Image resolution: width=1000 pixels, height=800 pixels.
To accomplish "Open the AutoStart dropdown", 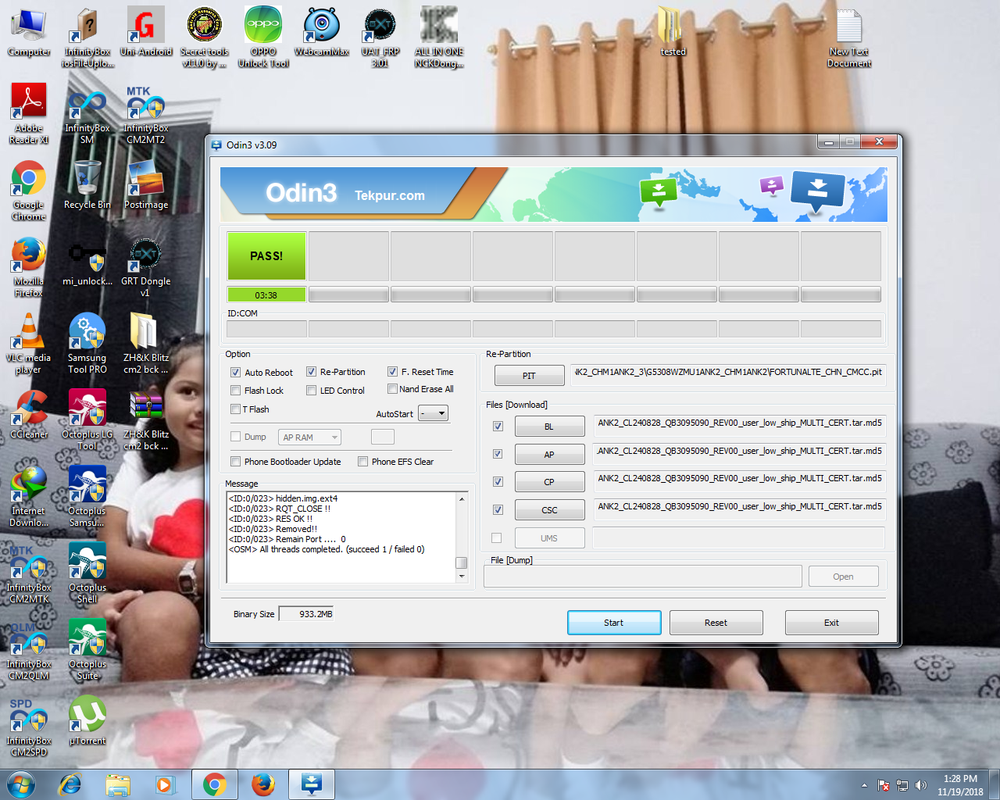I will 433,413.
